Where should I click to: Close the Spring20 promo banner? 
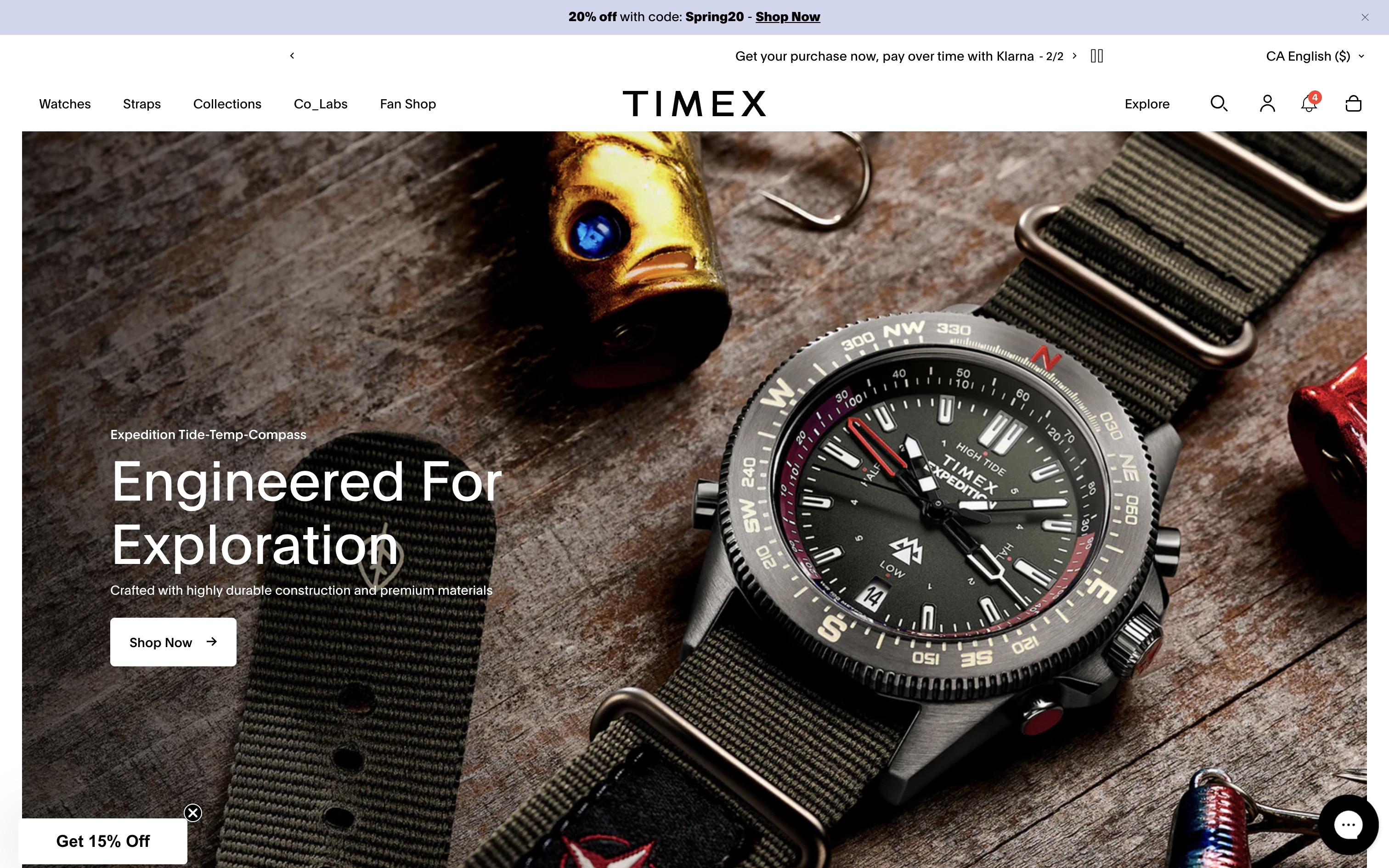click(x=1365, y=17)
